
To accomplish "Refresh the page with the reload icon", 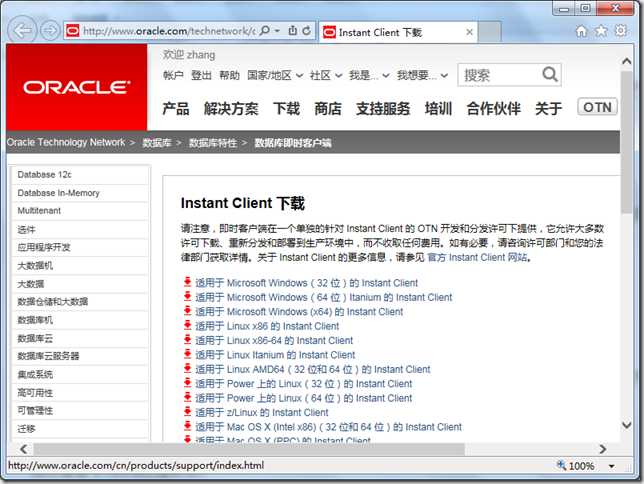I will coord(306,30).
